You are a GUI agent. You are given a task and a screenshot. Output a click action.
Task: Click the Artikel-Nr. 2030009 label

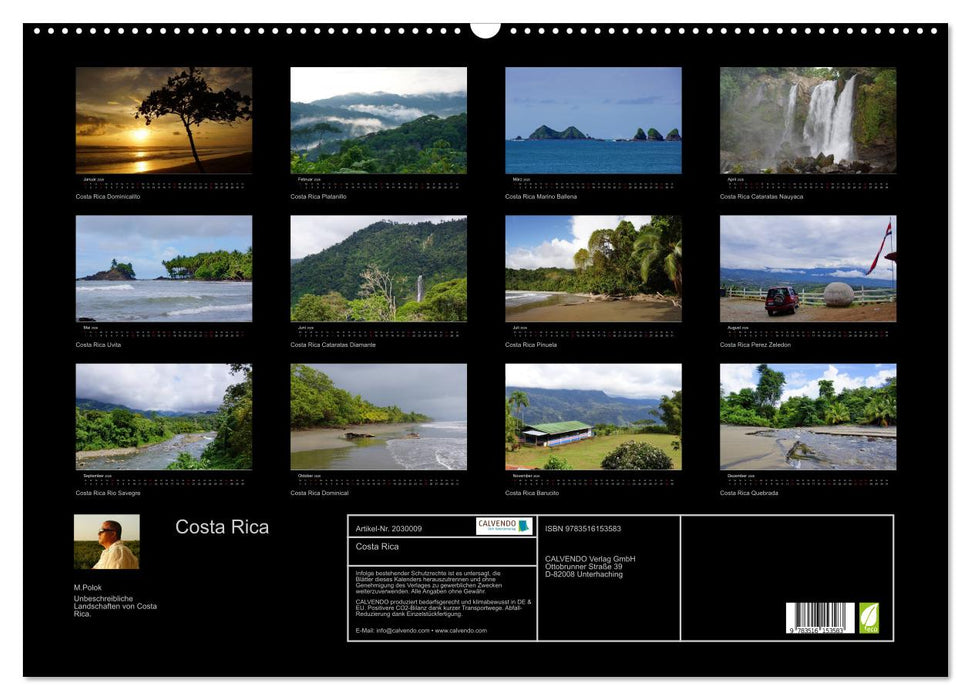(388, 529)
